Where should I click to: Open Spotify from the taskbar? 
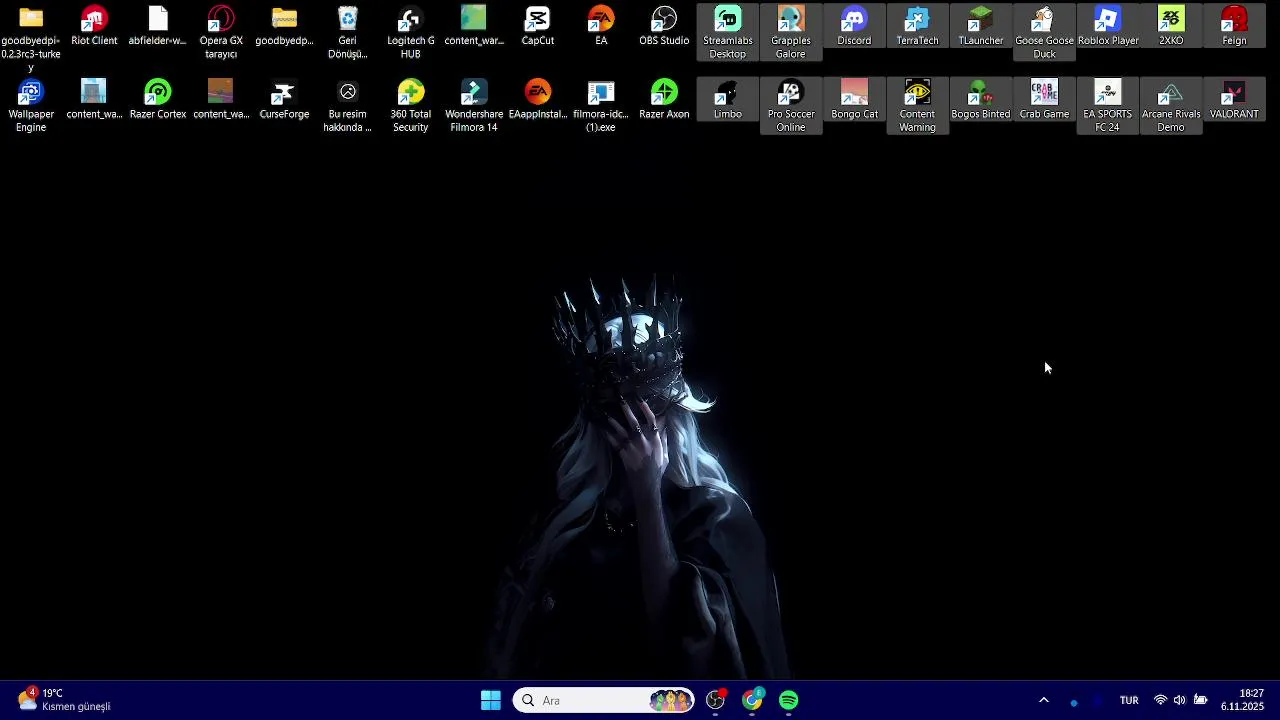(789, 700)
